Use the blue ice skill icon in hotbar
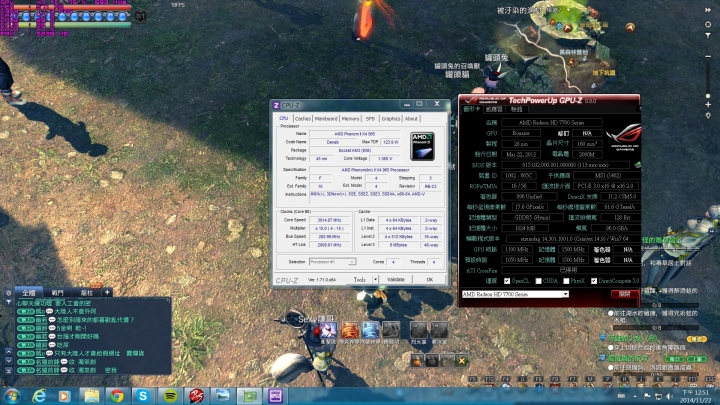Viewport: 720px width, 405px height. pyautogui.click(x=370, y=331)
